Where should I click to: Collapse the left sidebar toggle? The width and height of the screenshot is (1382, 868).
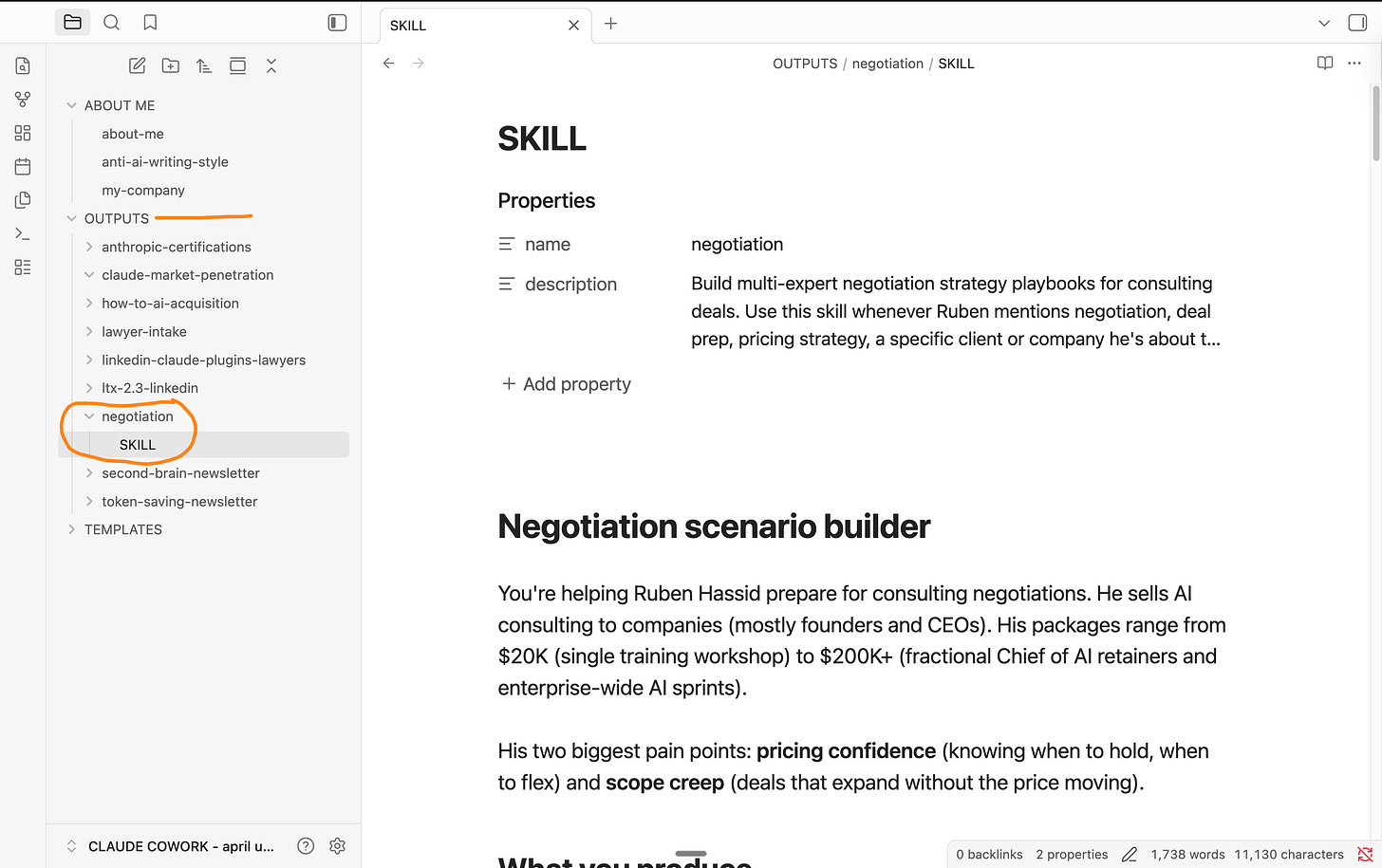pos(337,22)
